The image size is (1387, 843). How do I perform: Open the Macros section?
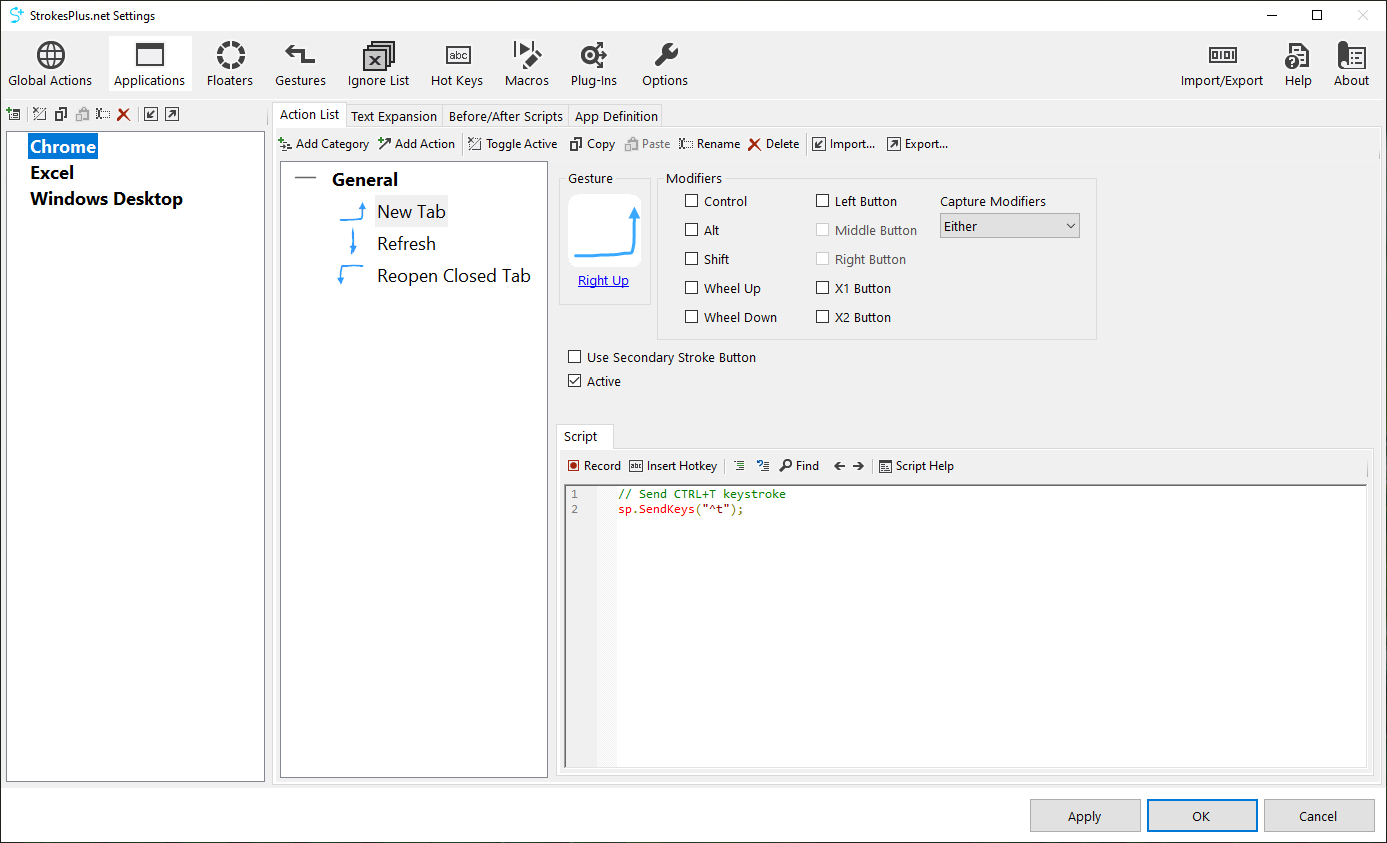click(527, 65)
